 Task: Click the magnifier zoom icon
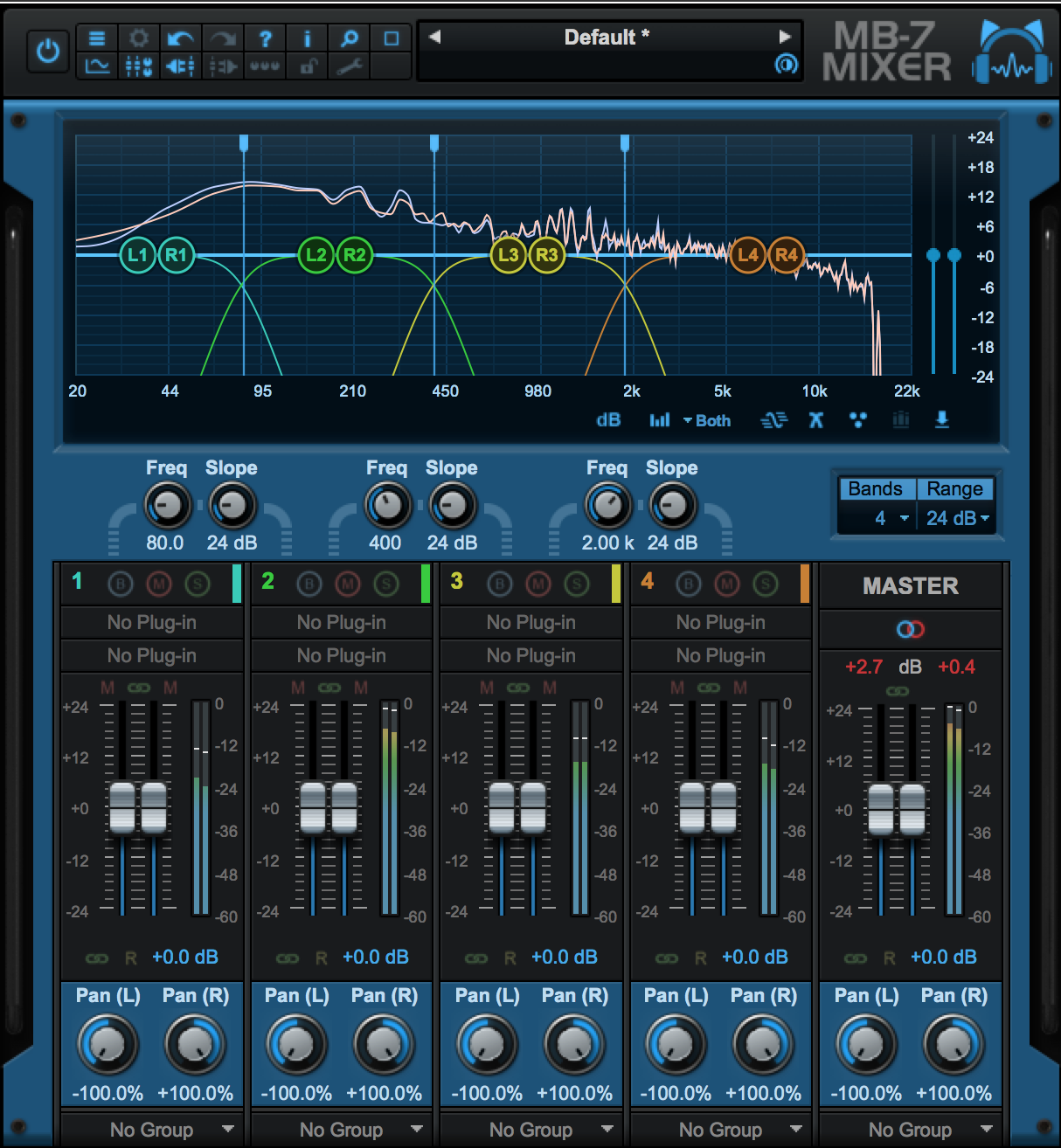(350, 38)
